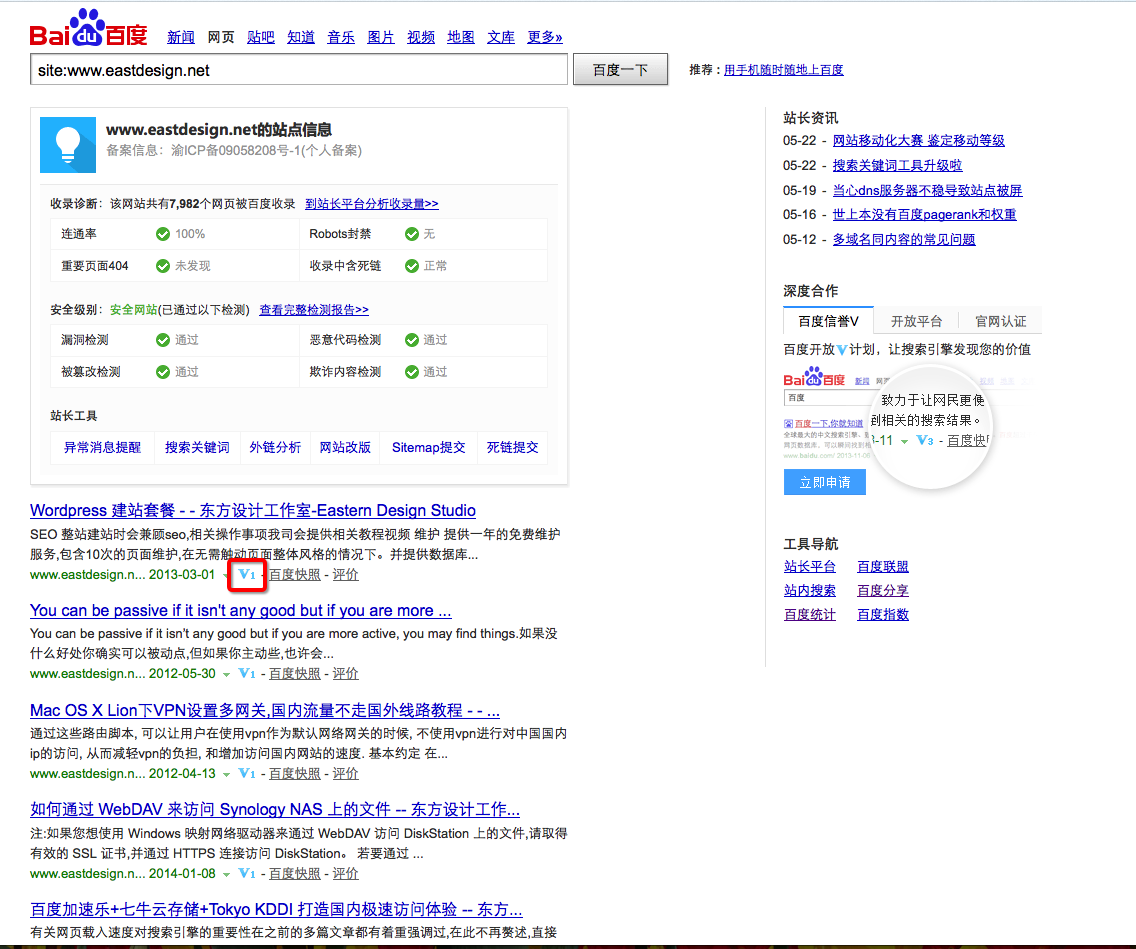
Task: Open 百度统计 in 工具导航
Action: [810, 615]
